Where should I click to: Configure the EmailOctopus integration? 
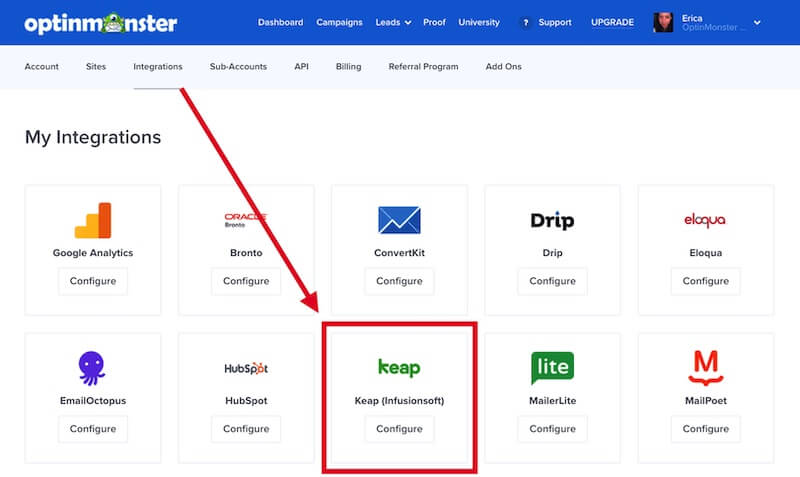93,429
